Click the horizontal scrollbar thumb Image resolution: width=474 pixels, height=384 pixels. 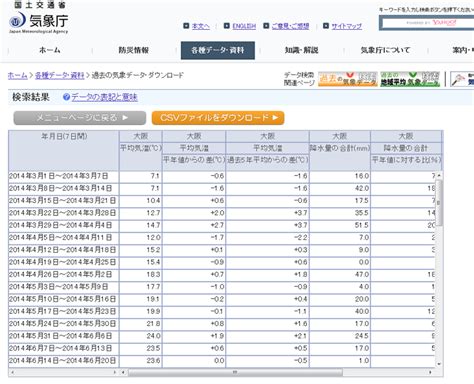[x=235, y=372]
